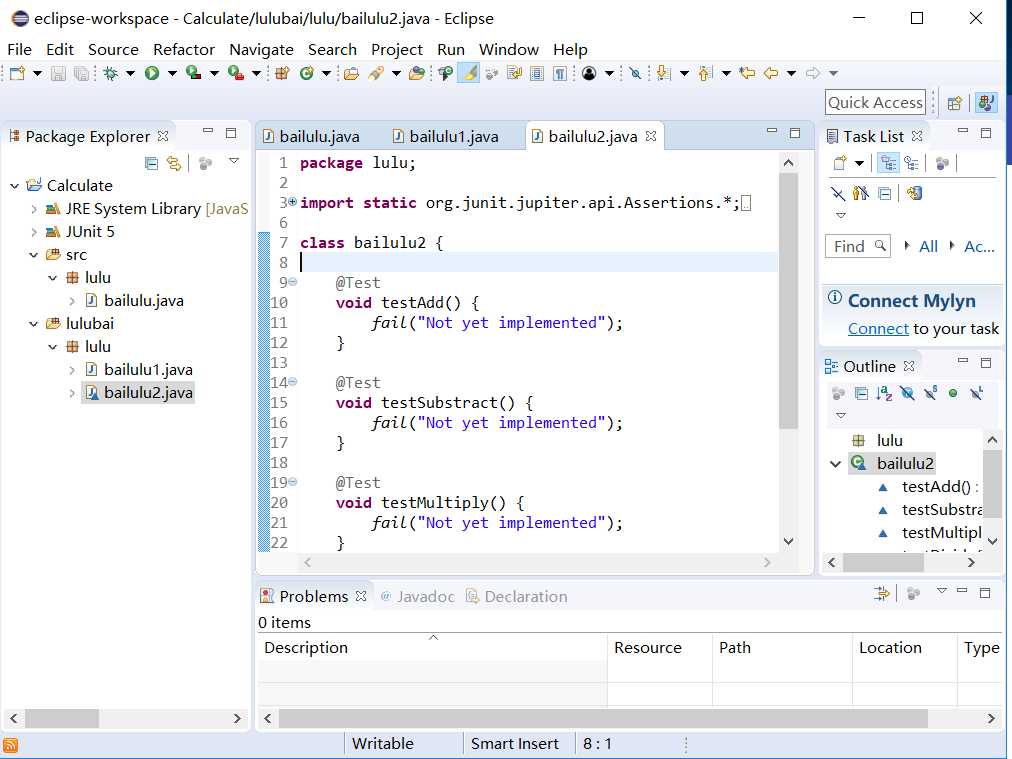
Task: Open the Run button dropdown arrow
Action: click(172, 73)
